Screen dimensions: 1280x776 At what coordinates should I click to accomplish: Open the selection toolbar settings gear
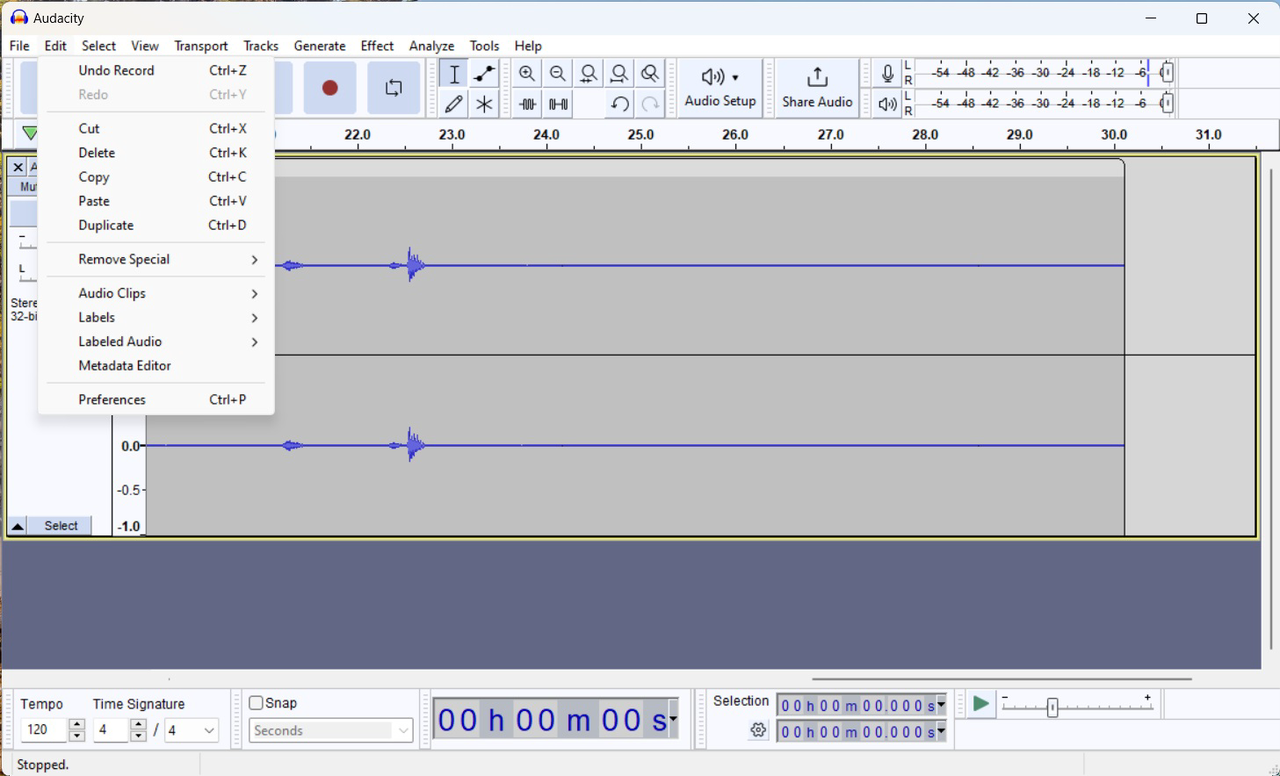[758, 731]
